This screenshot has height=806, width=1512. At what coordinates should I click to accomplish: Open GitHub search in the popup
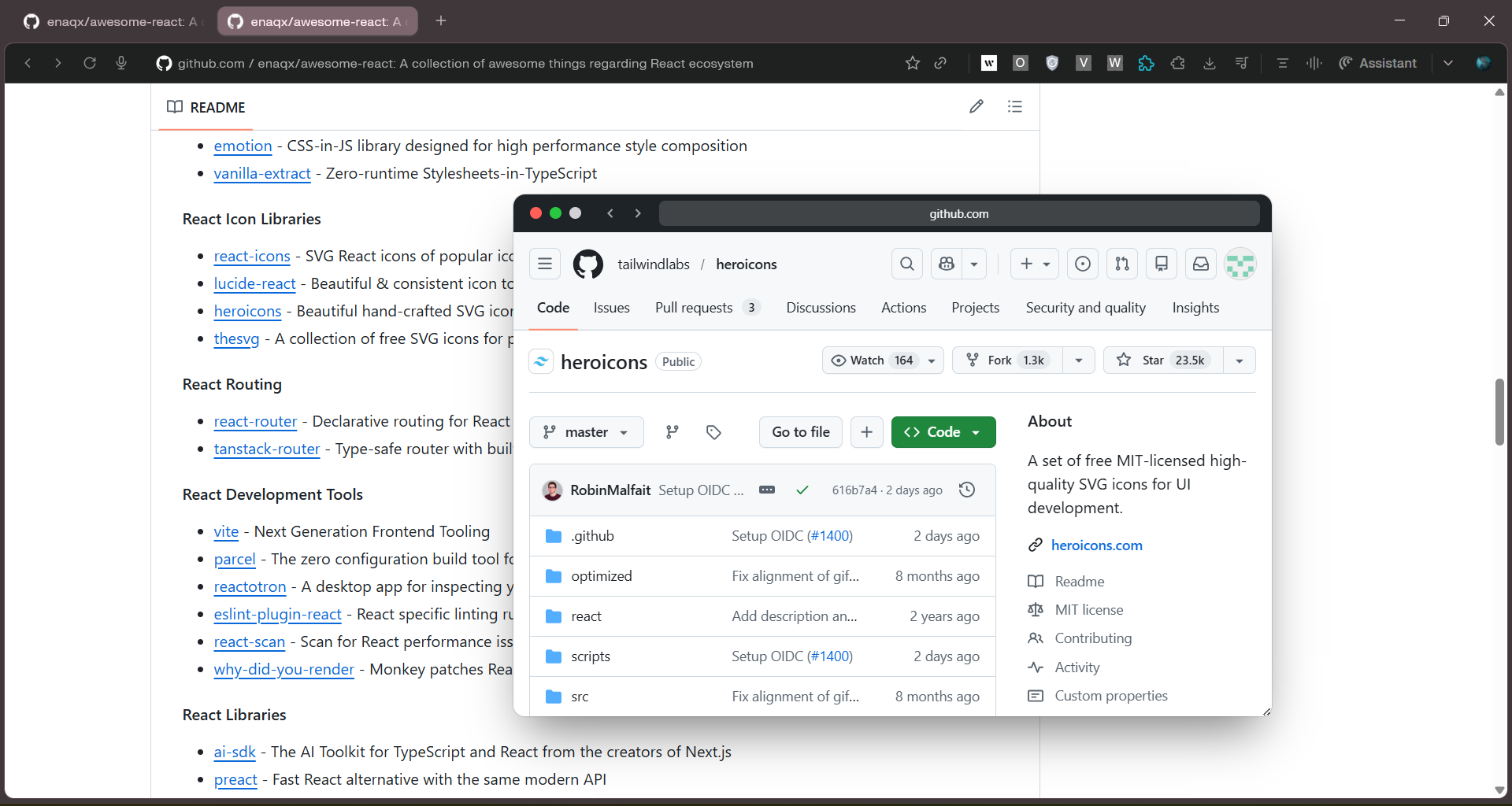pyautogui.click(x=907, y=264)
